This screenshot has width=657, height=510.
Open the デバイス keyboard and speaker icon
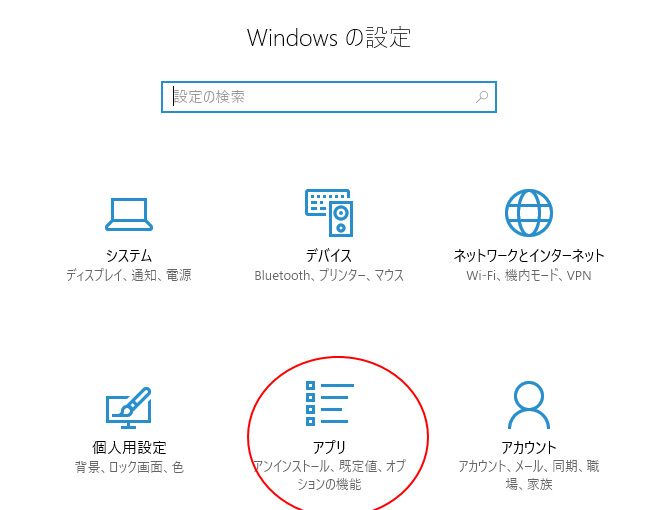(329, 212)
